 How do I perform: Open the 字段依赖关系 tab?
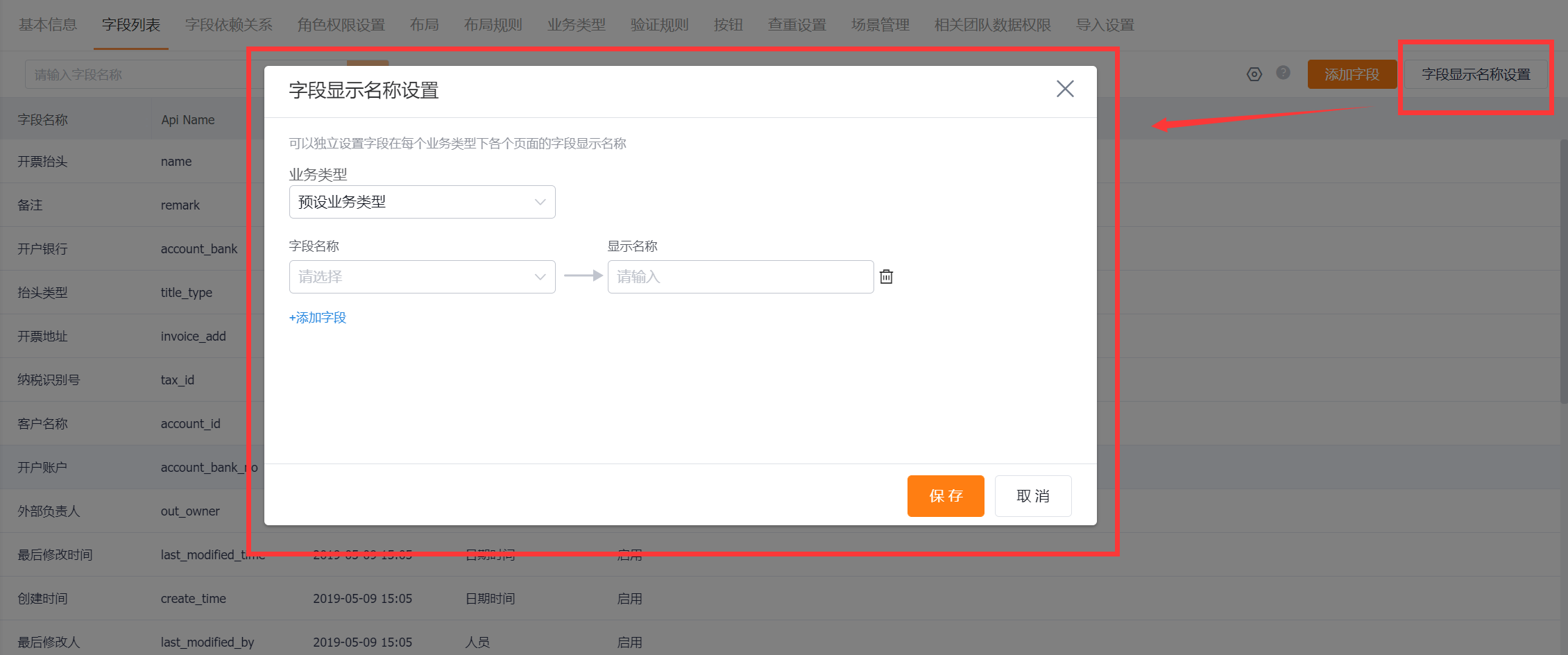(229, 25)
